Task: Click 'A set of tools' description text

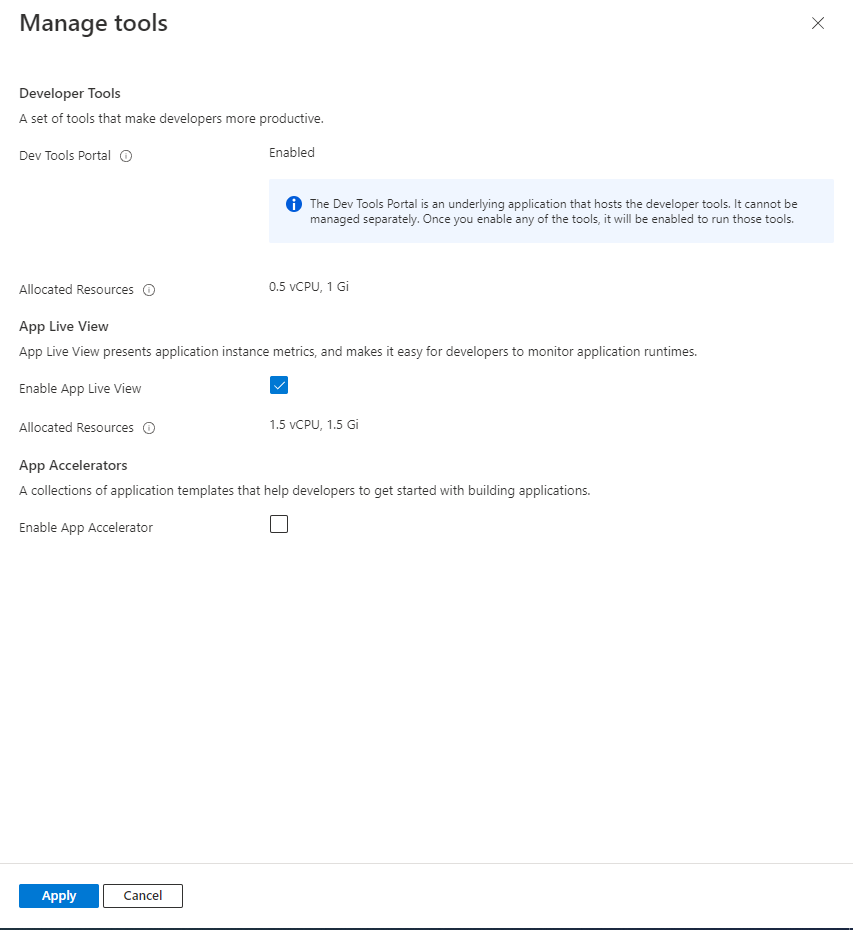Action: pos(171,119)
